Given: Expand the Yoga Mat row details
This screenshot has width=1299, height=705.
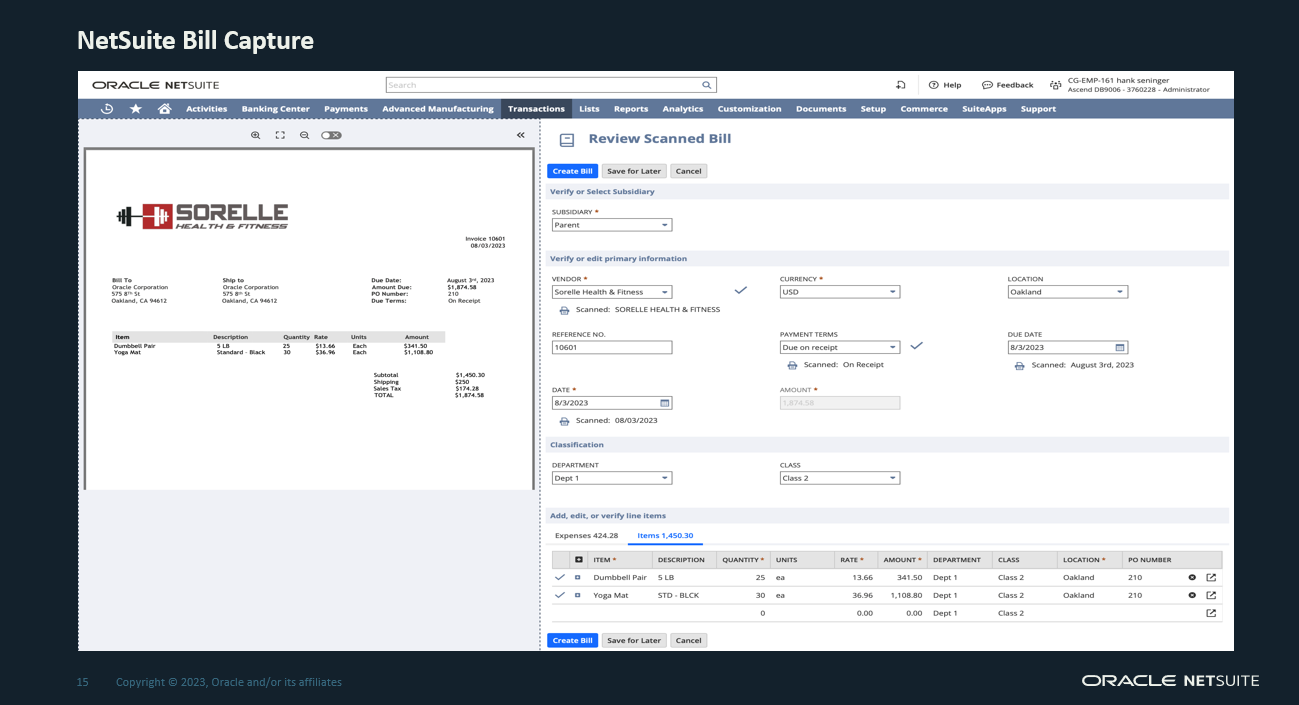Looking at the screenshot, I should point(577,595).
